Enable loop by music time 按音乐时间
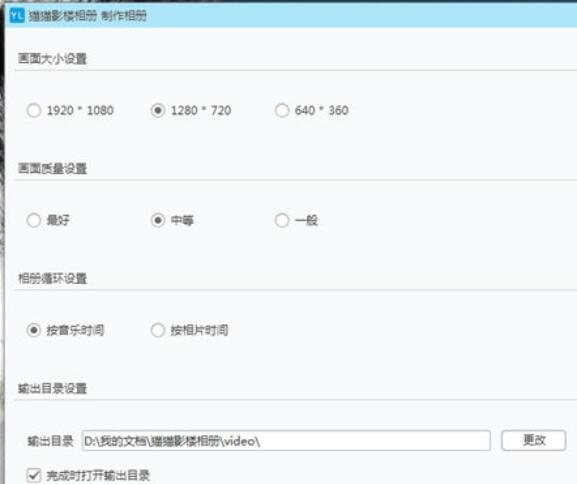This screenshot has height=484, width=577. pos(33,330)
